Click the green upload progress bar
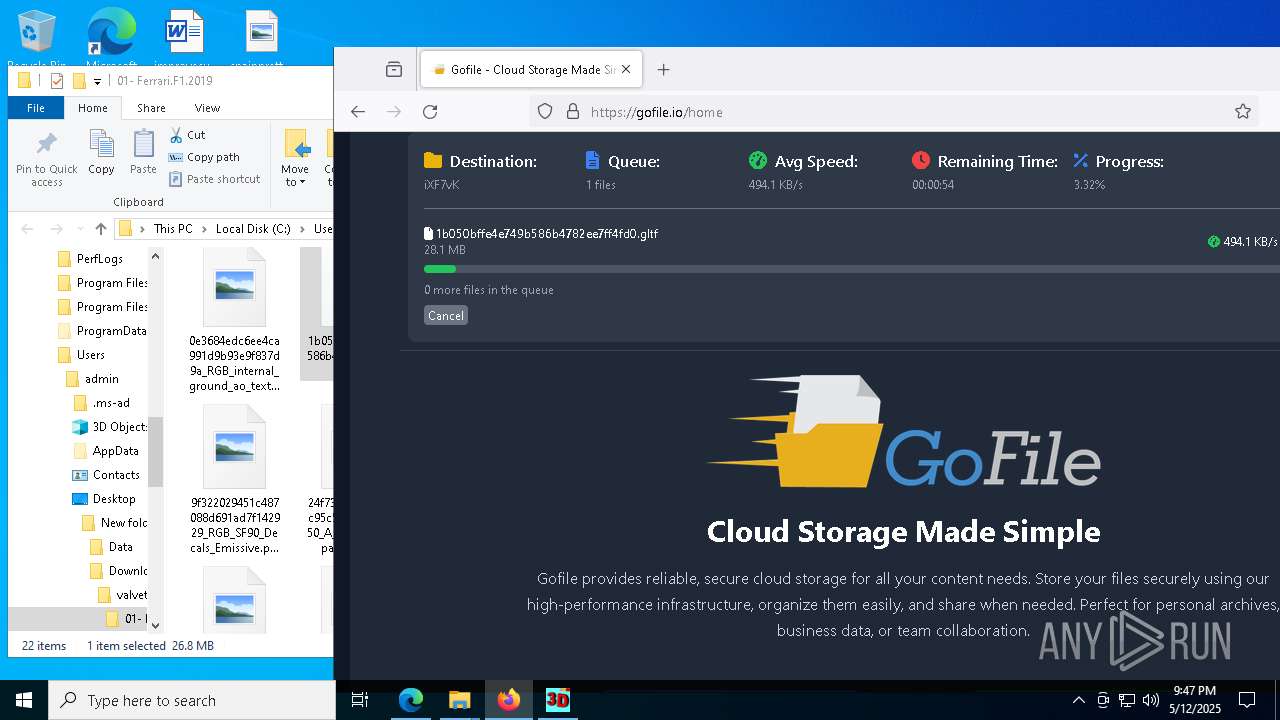The image size is (1280, 720). 440,269
